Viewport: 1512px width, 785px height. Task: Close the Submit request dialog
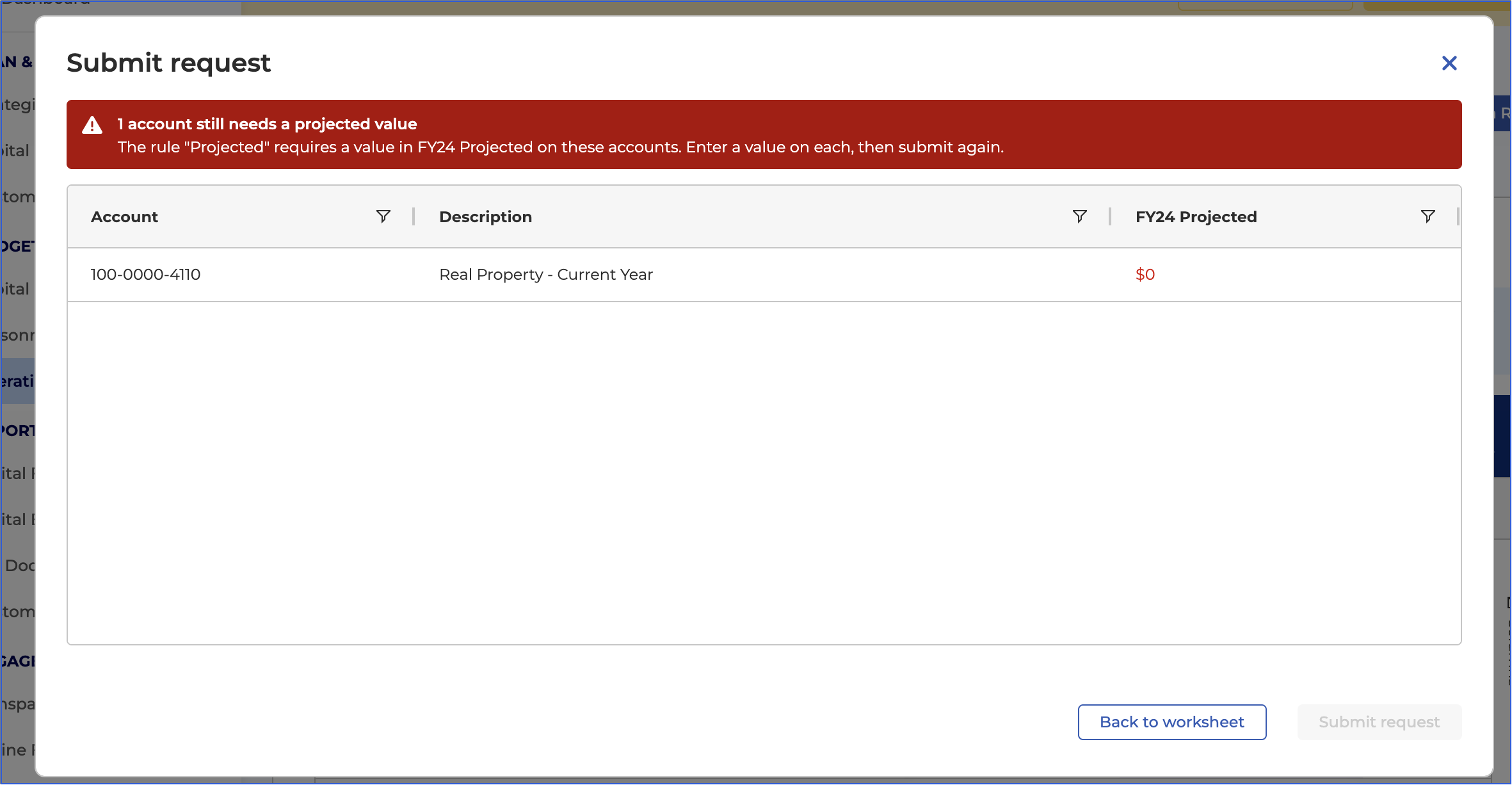(1449, 63)
